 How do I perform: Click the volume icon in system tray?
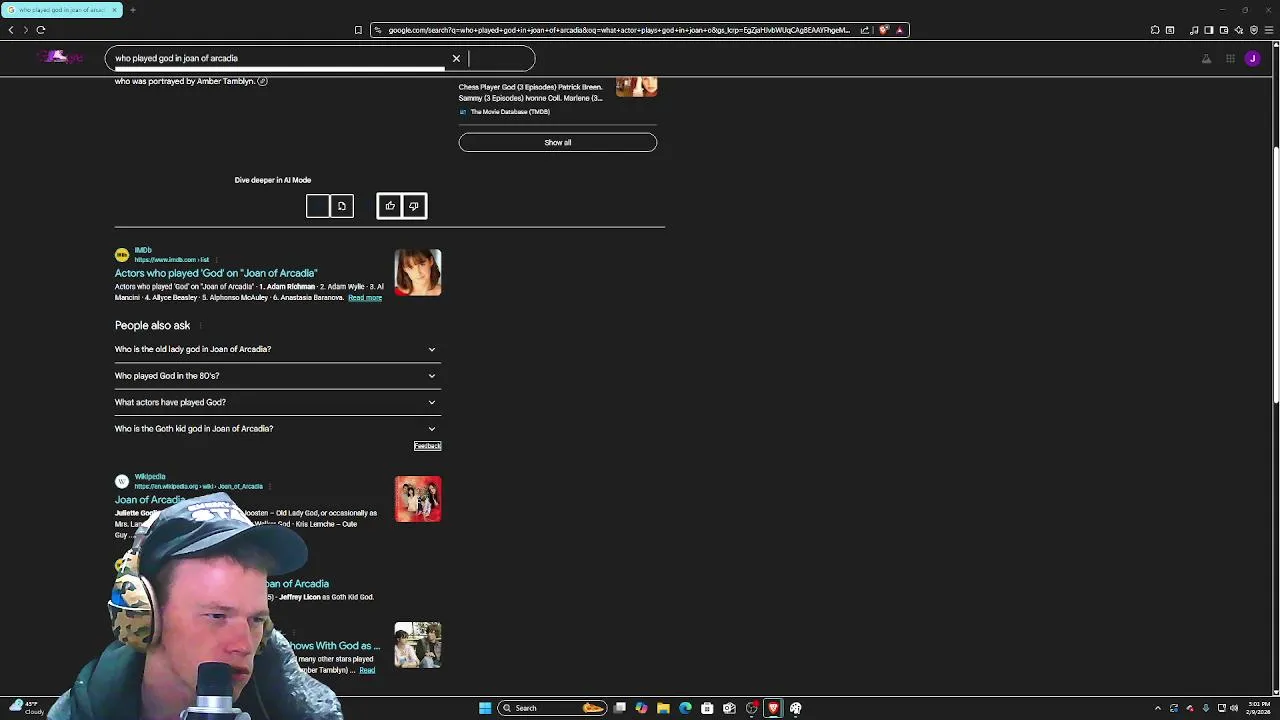click(x=1234, y=708)
